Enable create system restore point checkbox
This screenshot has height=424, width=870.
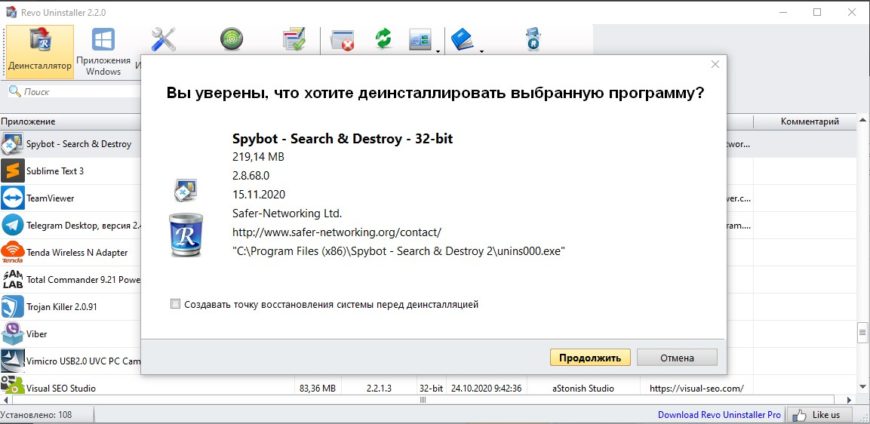tap(175, 304)
